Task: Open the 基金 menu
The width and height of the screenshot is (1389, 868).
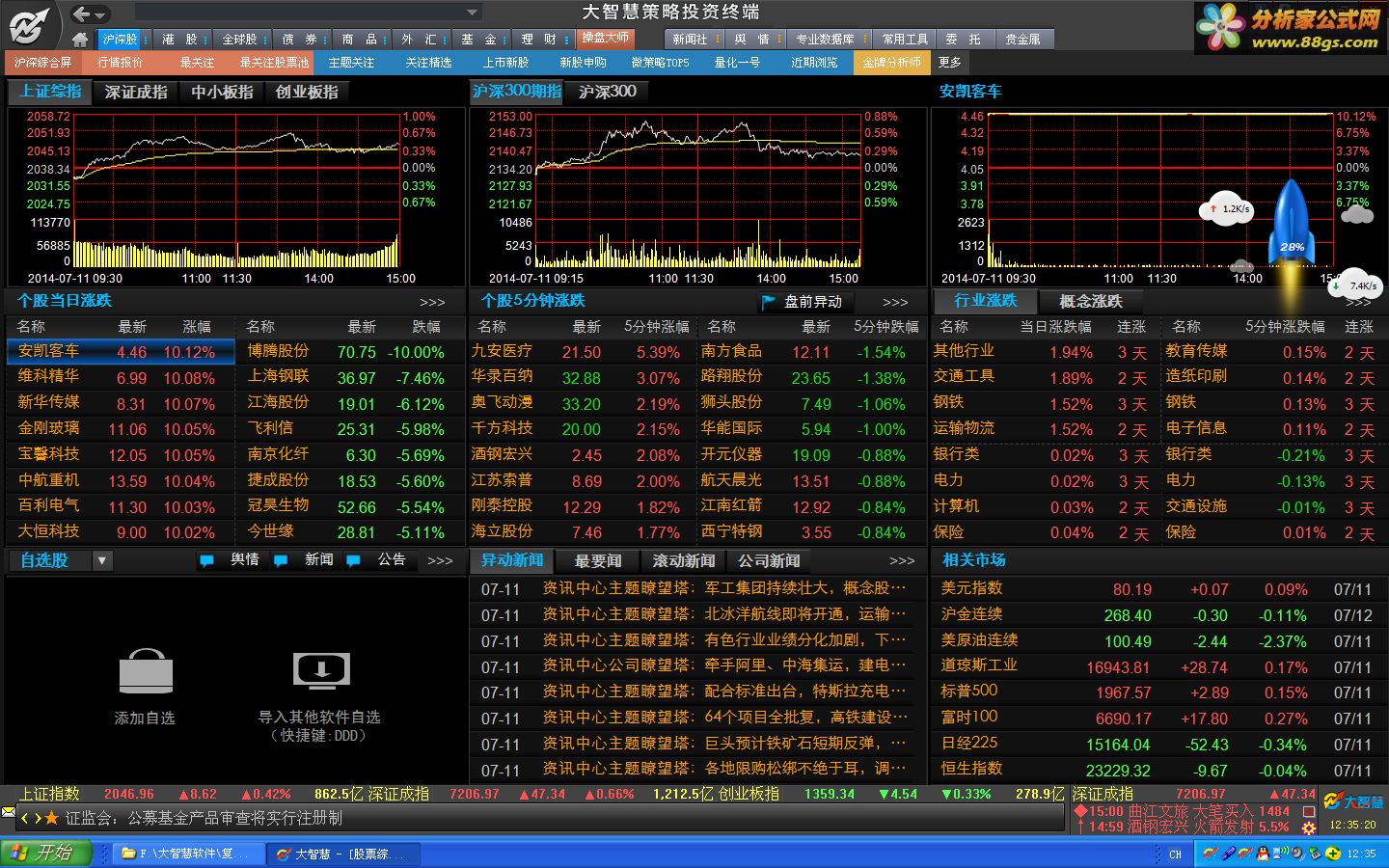Action: 482,40
